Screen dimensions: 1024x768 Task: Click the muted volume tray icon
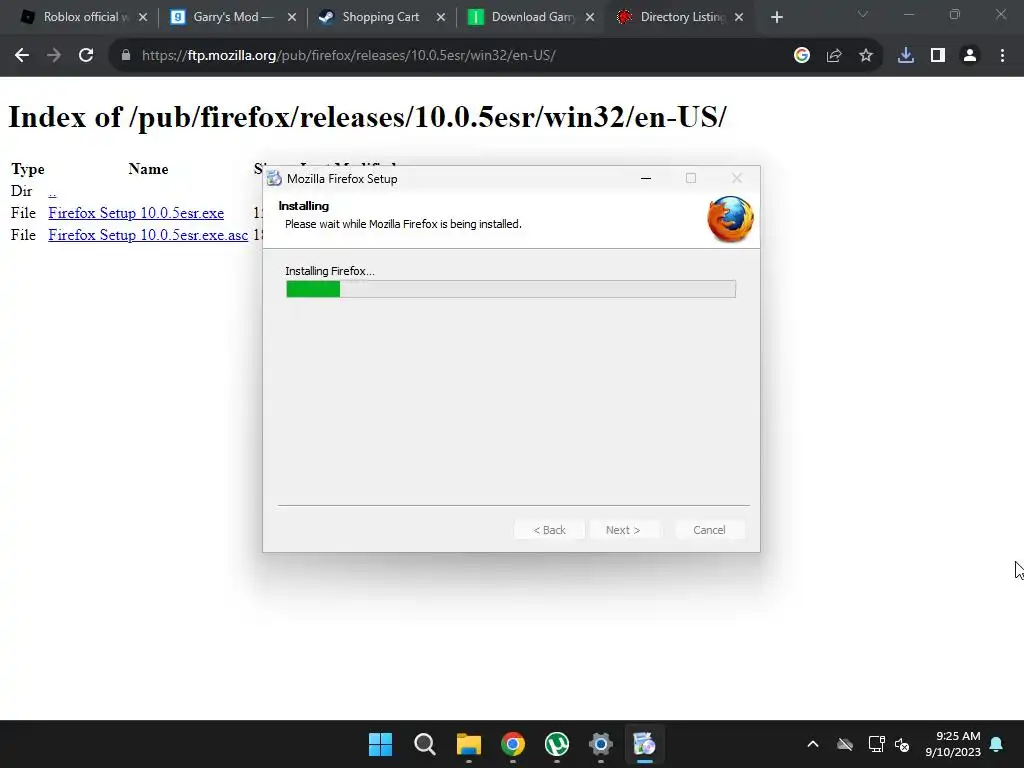(902, 744)
